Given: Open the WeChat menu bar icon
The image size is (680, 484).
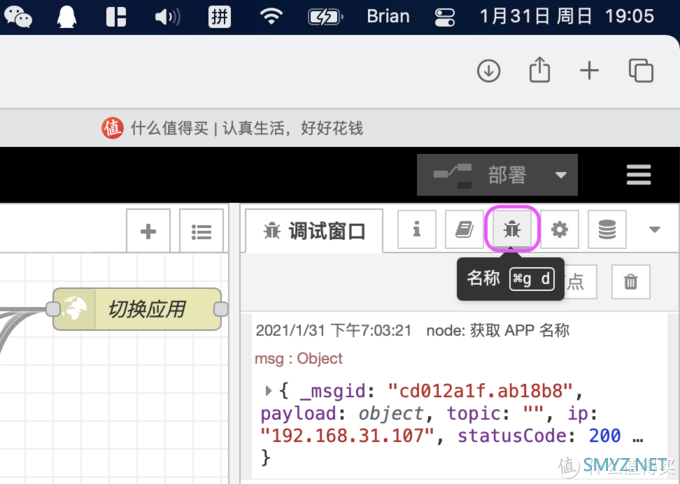Looking at the screenshot, I should click(18, 17).
